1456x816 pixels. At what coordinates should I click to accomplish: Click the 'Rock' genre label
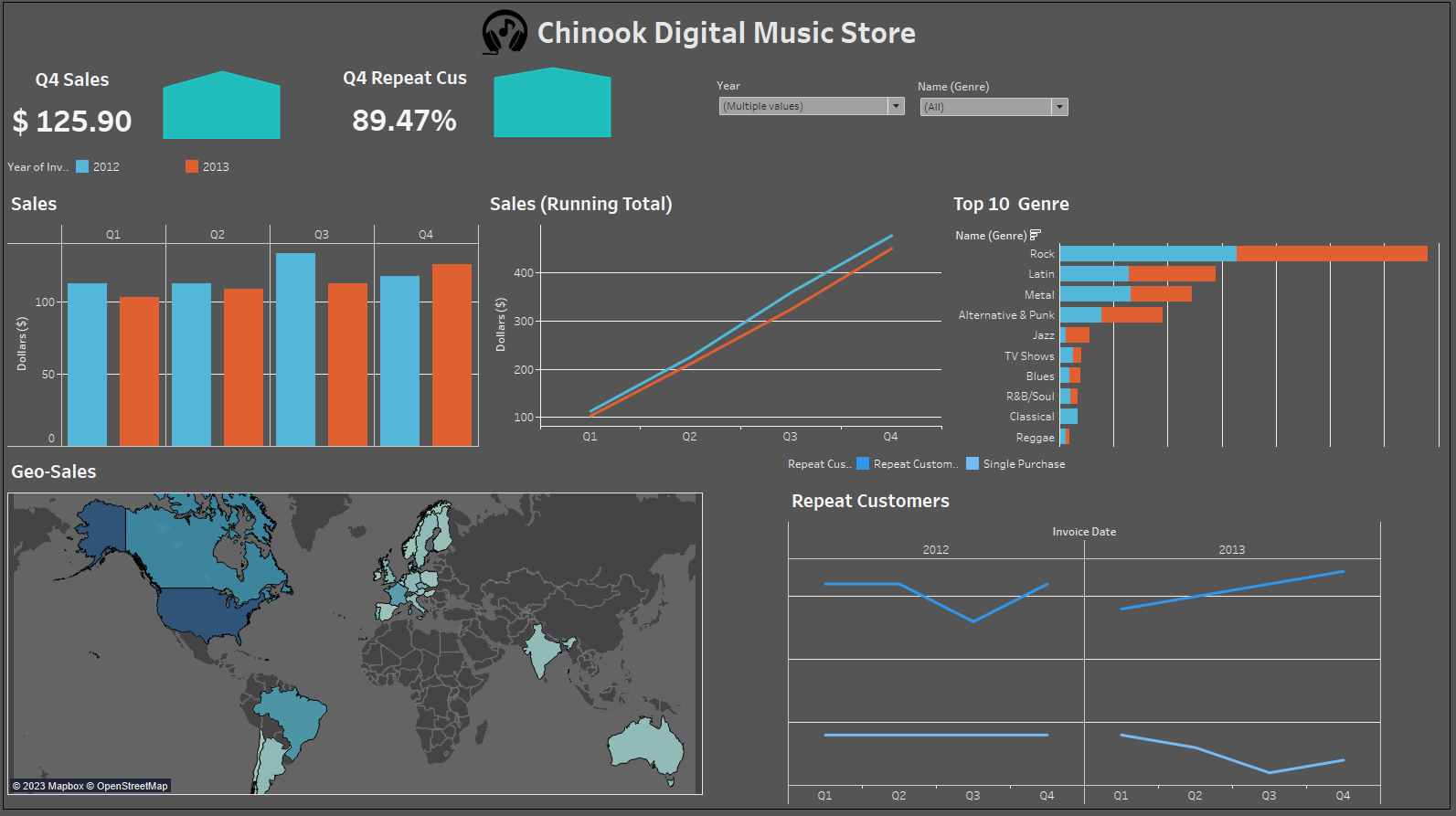point(1042,254)
